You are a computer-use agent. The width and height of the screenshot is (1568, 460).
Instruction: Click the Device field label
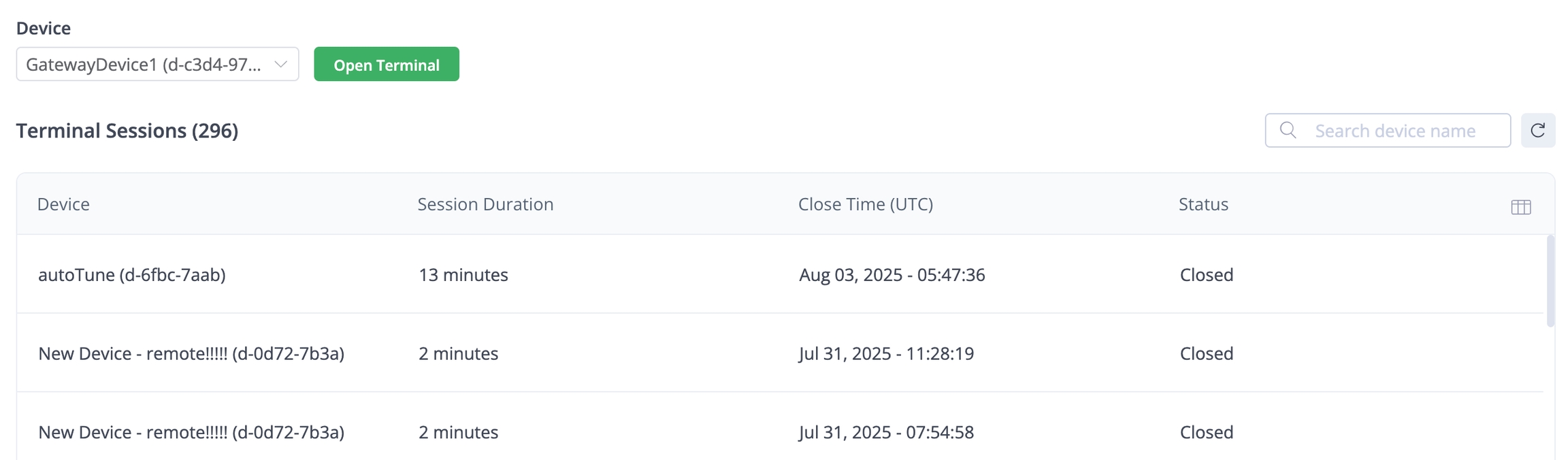point(44,28)
